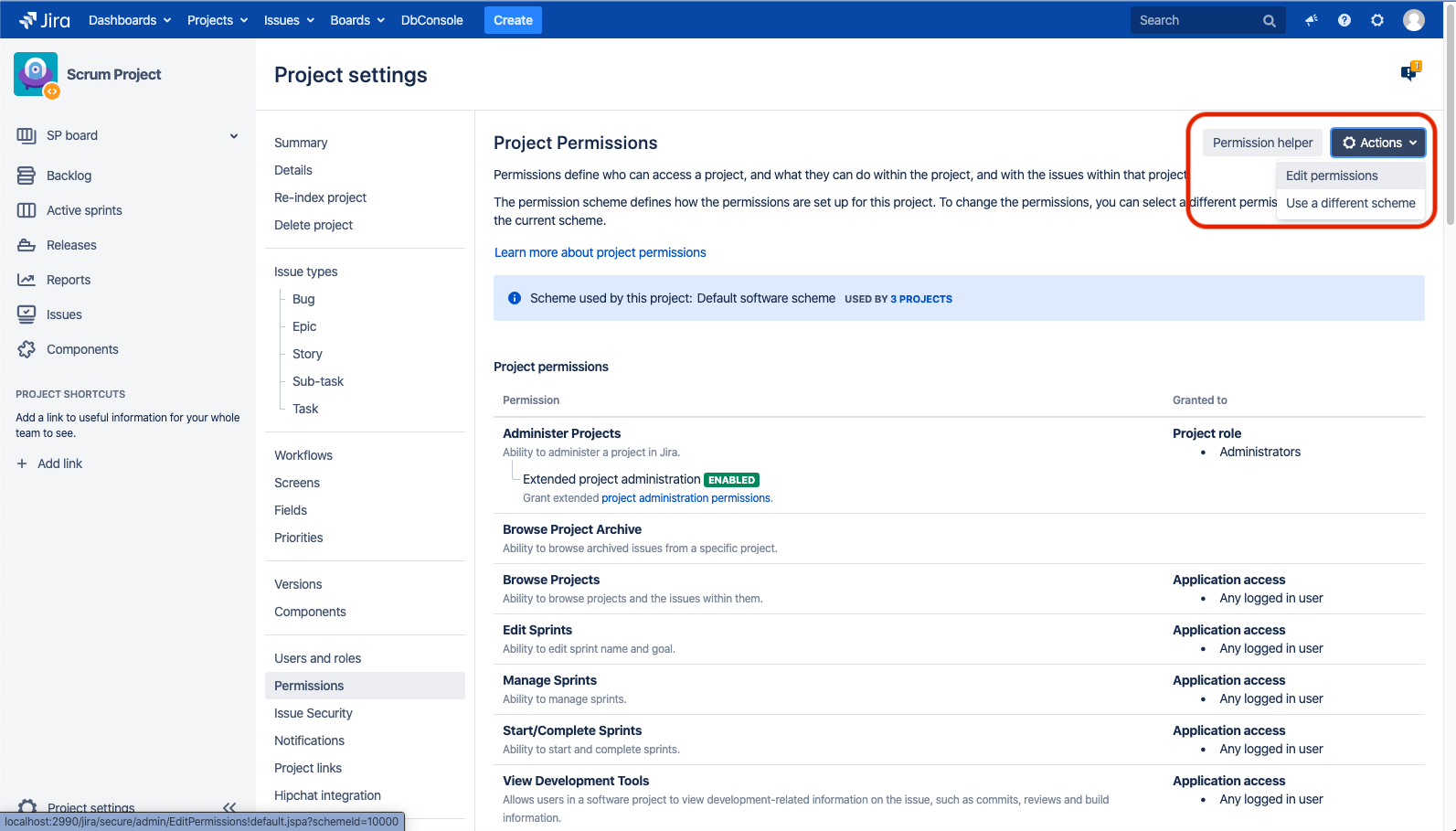Toggle the Actions dropdown button
The image size is (1456, 831).
(x=1378, y=143)
